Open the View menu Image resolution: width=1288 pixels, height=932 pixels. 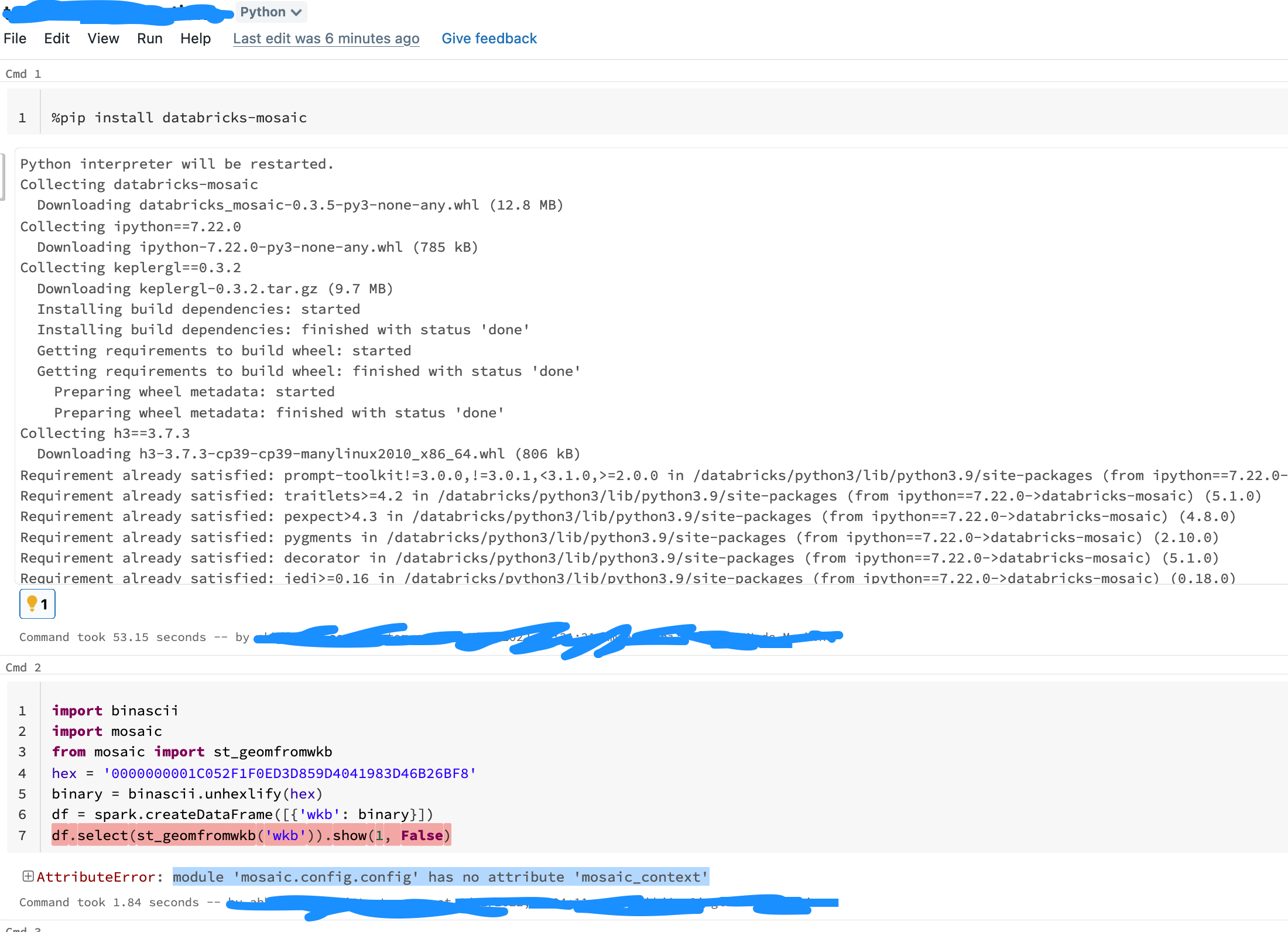click(103, 38)
